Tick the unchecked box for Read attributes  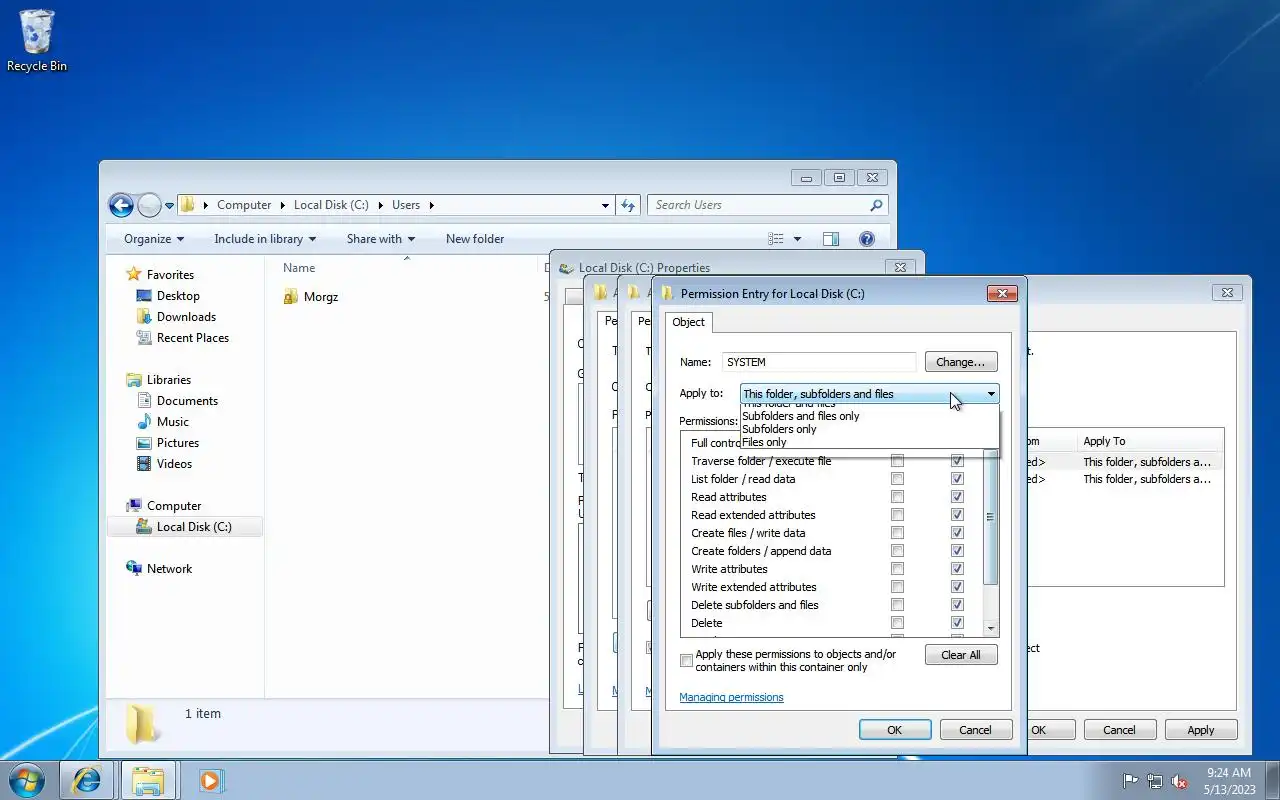(897, 497)
